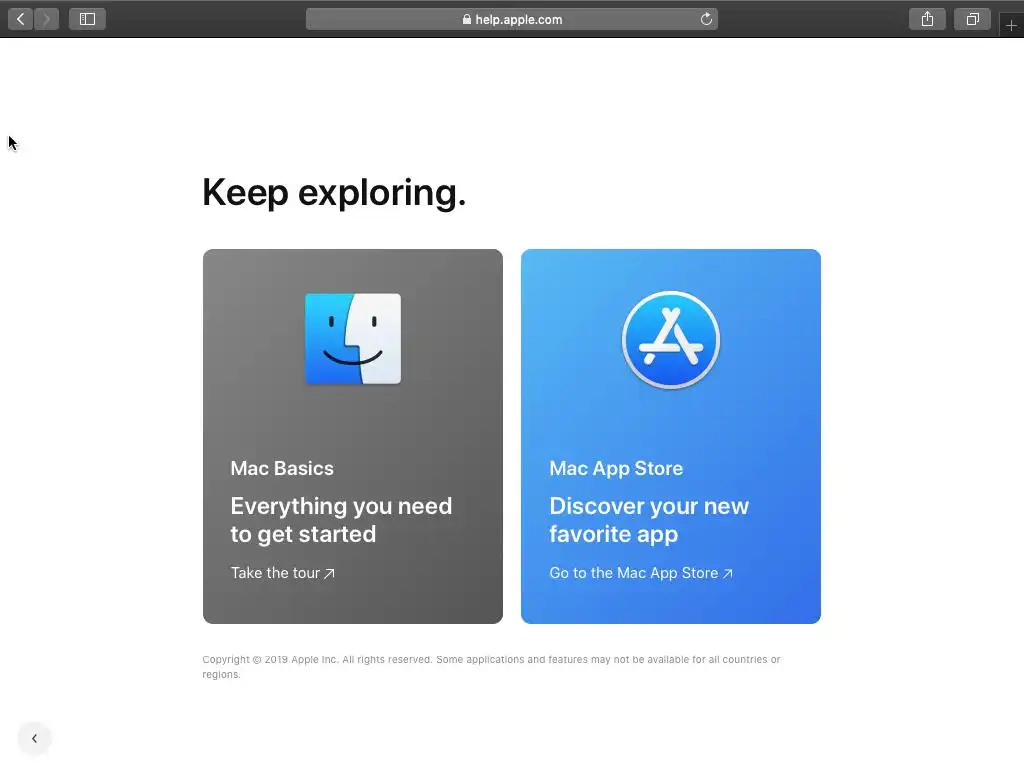
Task: Click the Mac Basics card title
Action: (282, 468)
